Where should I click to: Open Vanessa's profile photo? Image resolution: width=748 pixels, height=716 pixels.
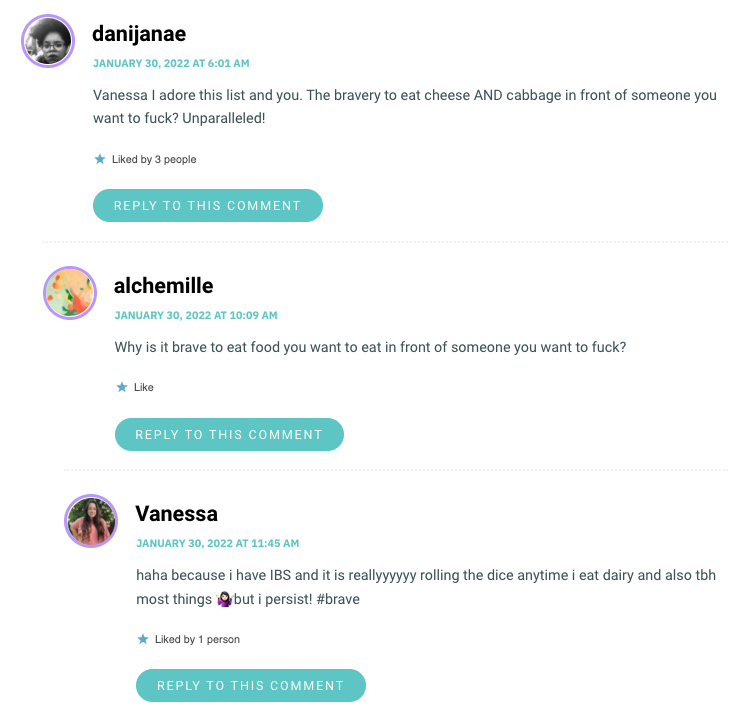pos(91,521)
